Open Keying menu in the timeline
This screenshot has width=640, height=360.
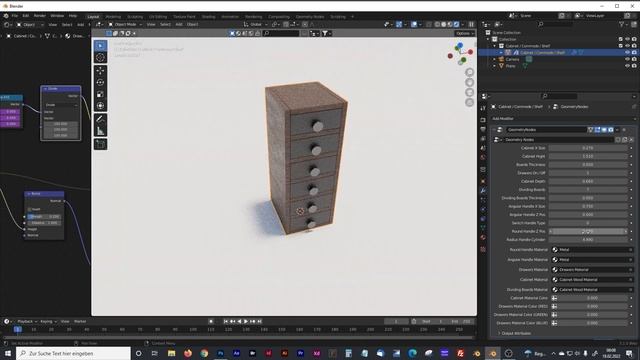48,322
